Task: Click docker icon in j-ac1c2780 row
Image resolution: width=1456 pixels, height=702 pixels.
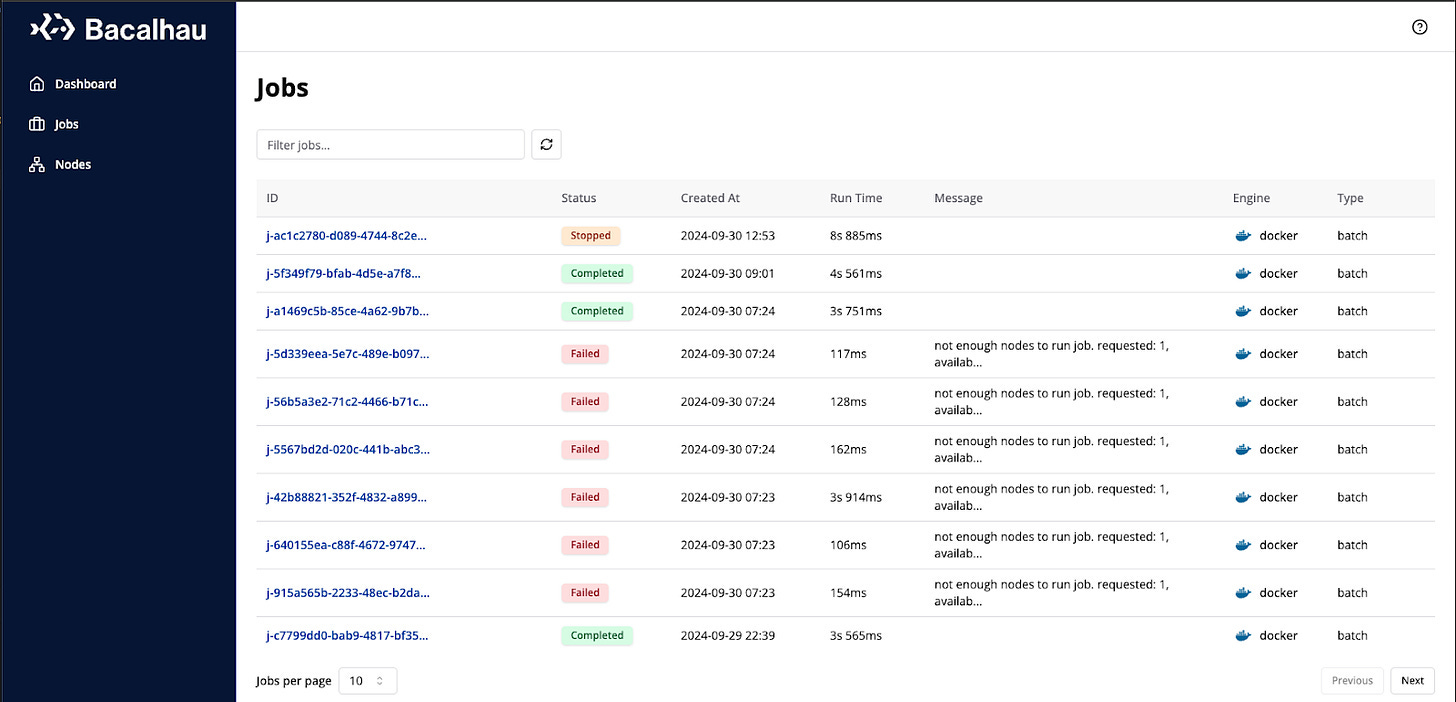Action: click(x=1243, y=236)
